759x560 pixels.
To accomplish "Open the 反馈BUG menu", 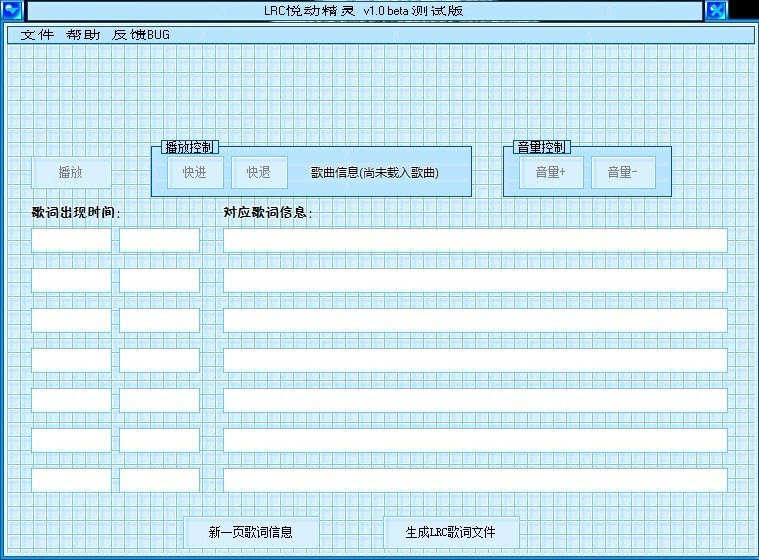I will click(141, 35).
